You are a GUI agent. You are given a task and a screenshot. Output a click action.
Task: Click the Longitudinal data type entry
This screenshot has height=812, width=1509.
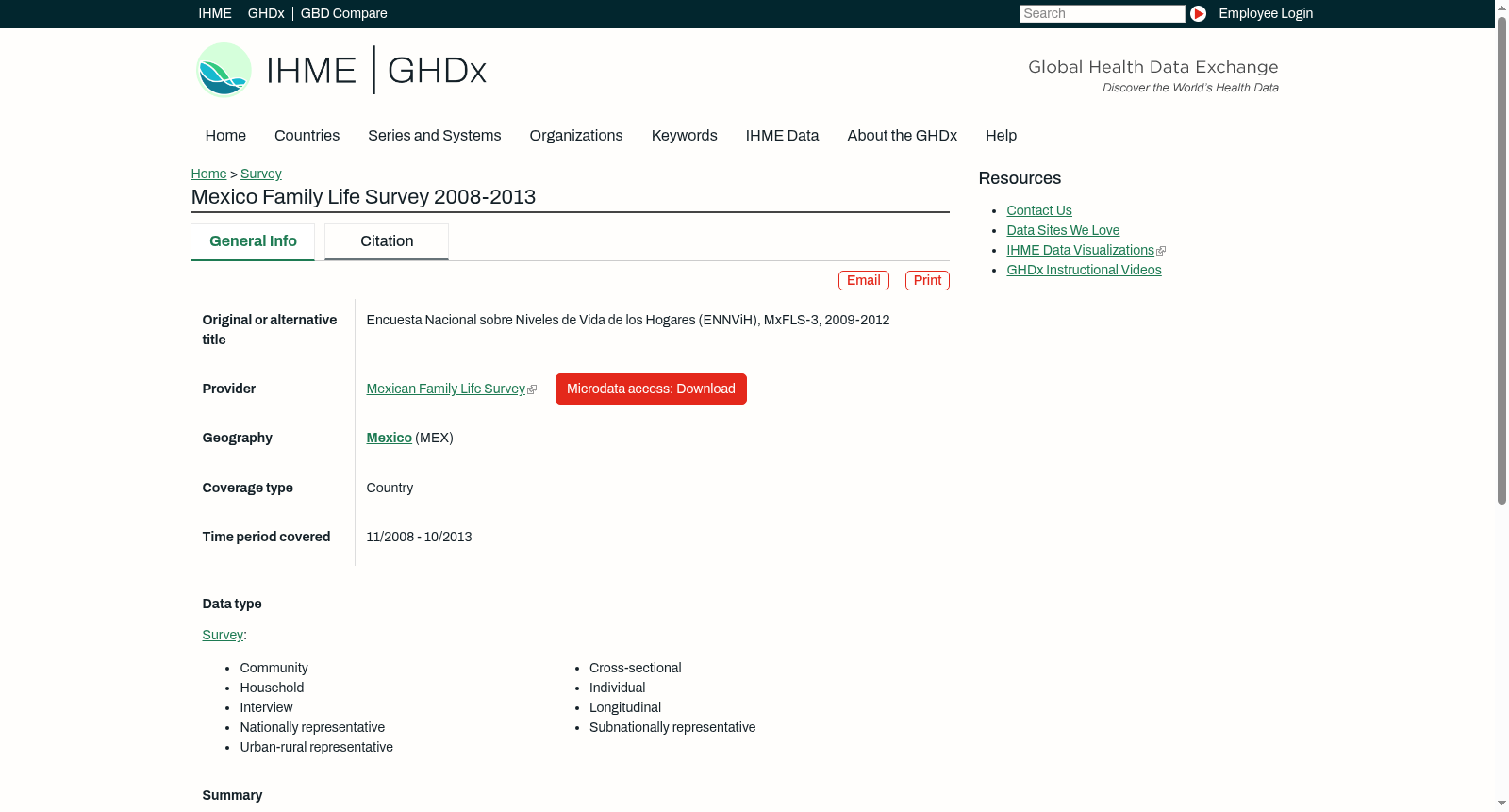pos(625,707)
